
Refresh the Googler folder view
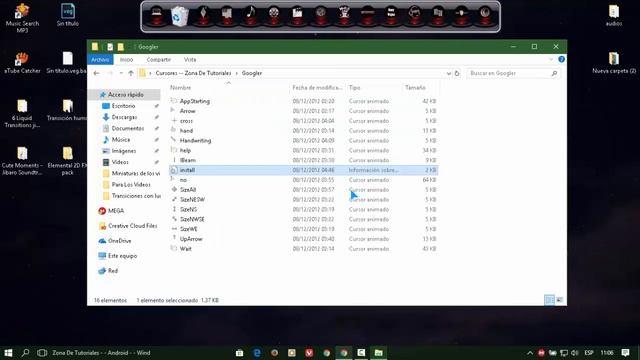coord(457,73)
